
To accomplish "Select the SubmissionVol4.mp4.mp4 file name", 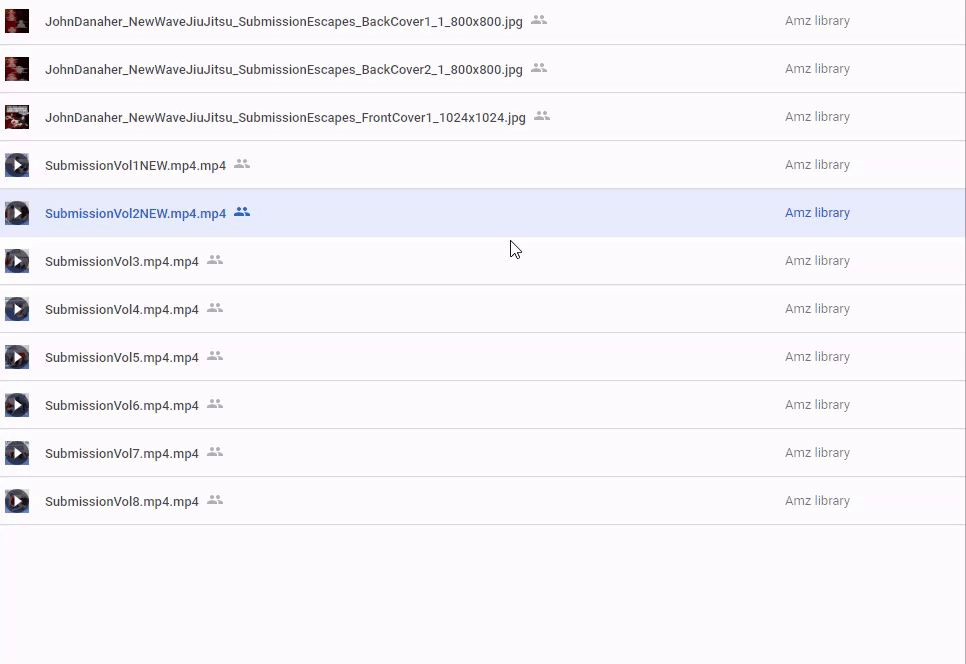I will tap(122, 310).
